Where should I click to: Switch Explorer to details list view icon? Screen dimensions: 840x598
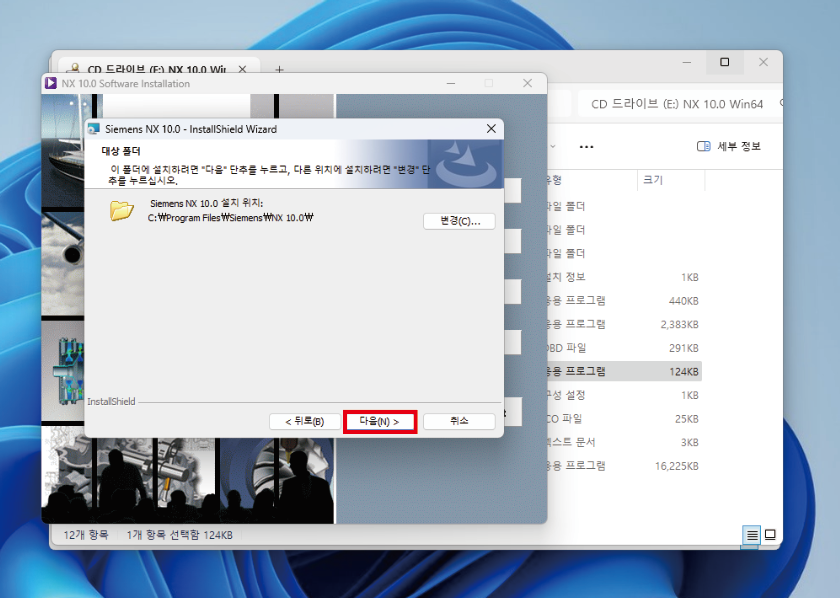coord(752,535)
